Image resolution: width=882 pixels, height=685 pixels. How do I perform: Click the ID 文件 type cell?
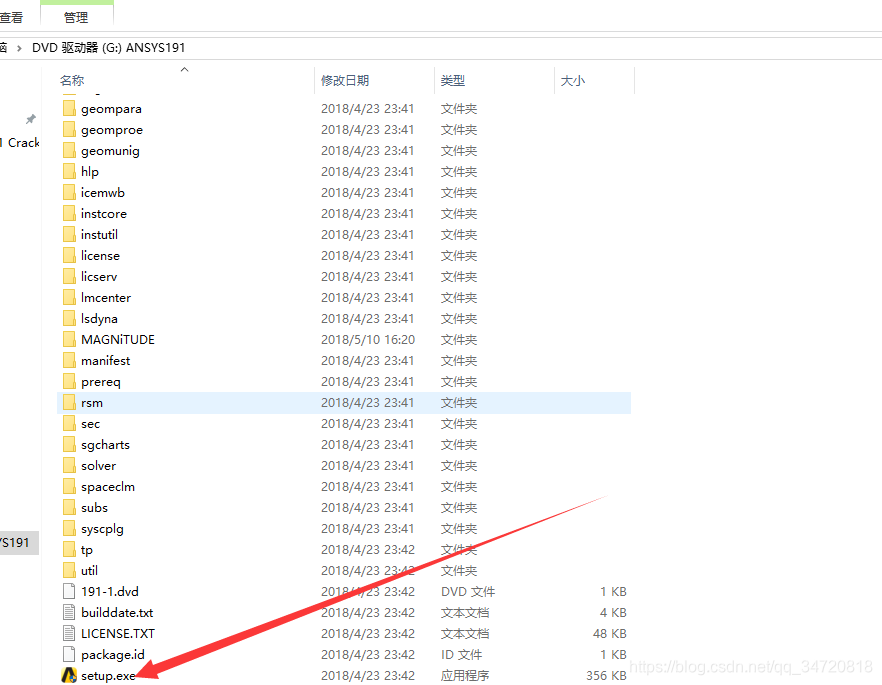pos(461,654)
